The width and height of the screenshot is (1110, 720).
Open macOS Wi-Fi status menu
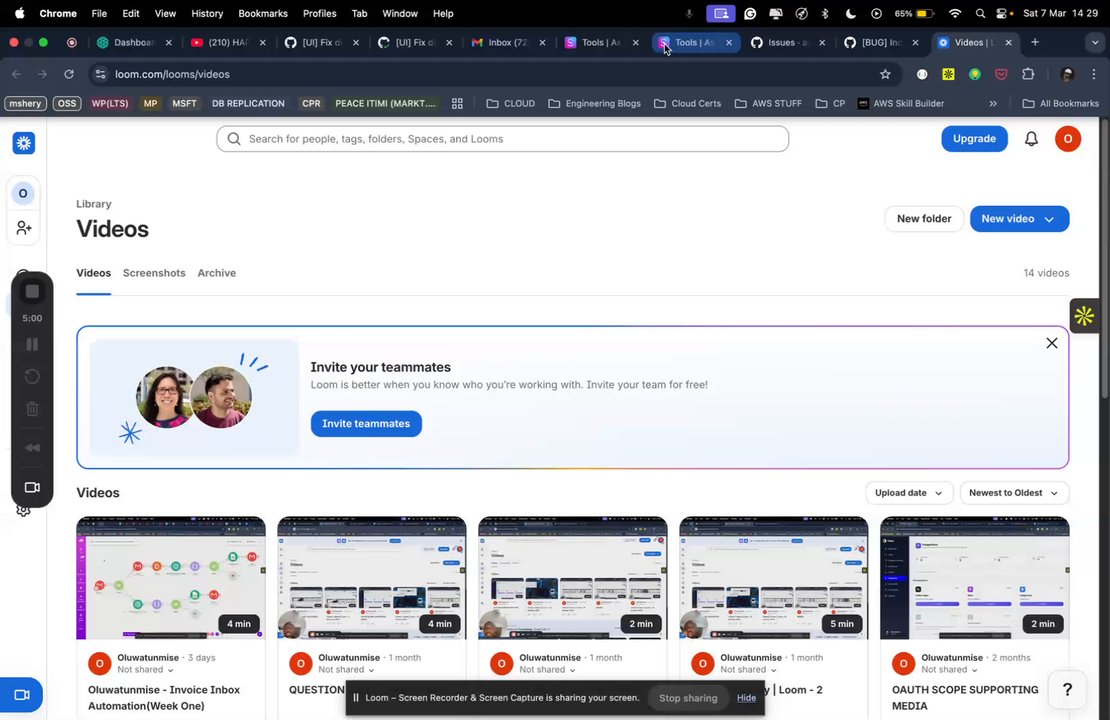coord(955,13)
